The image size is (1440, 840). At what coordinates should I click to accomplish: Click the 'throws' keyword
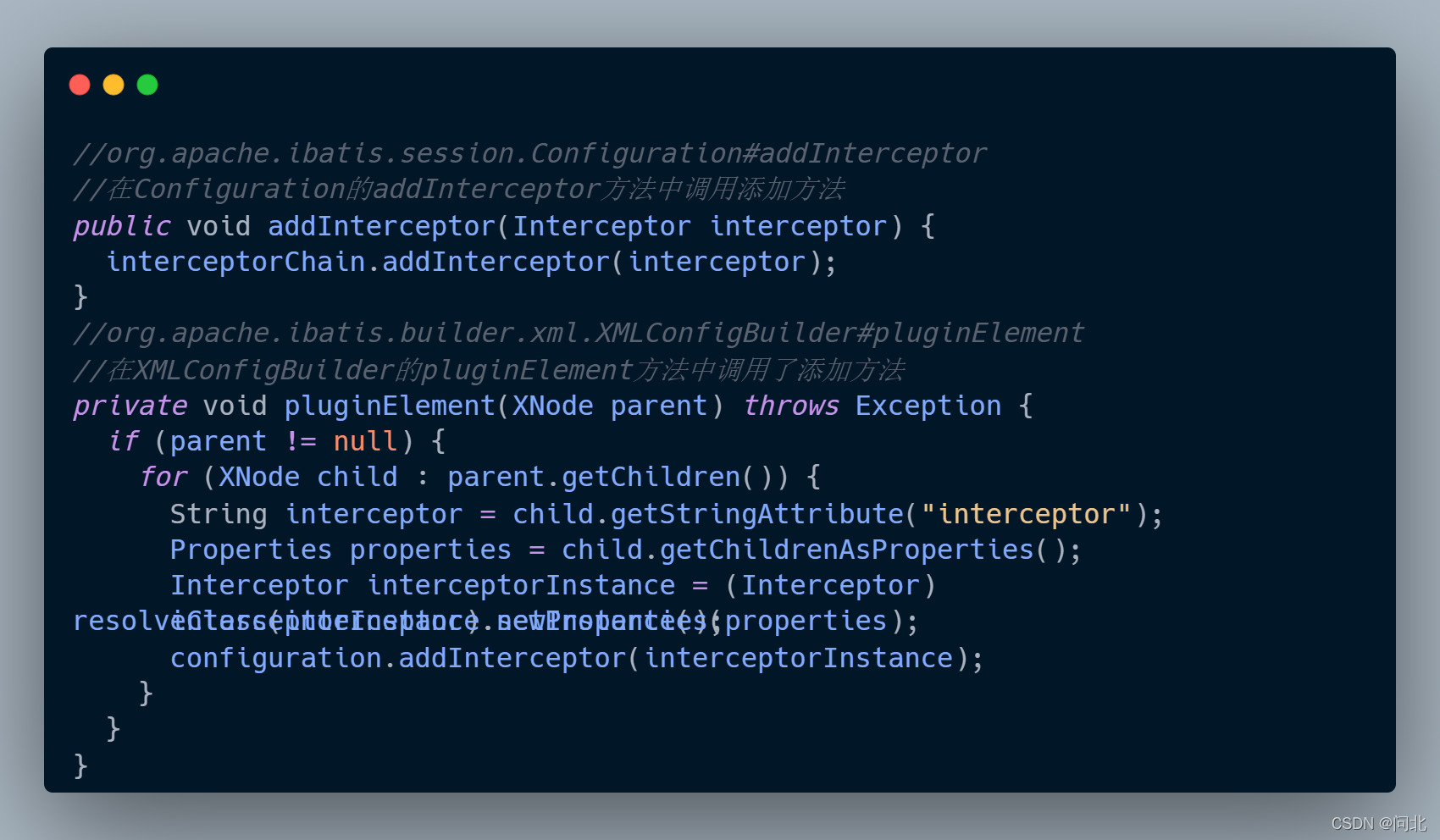[x=790, y=406]
